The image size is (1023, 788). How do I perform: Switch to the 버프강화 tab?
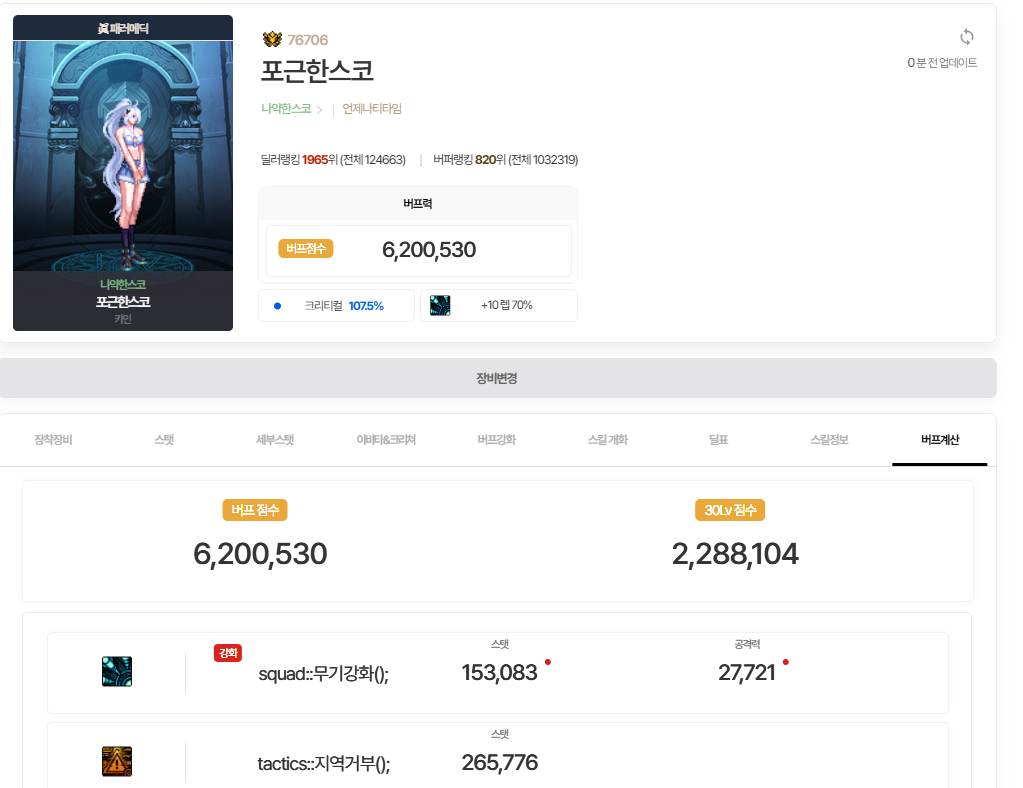pyautogui.click(x=497, y=440)
